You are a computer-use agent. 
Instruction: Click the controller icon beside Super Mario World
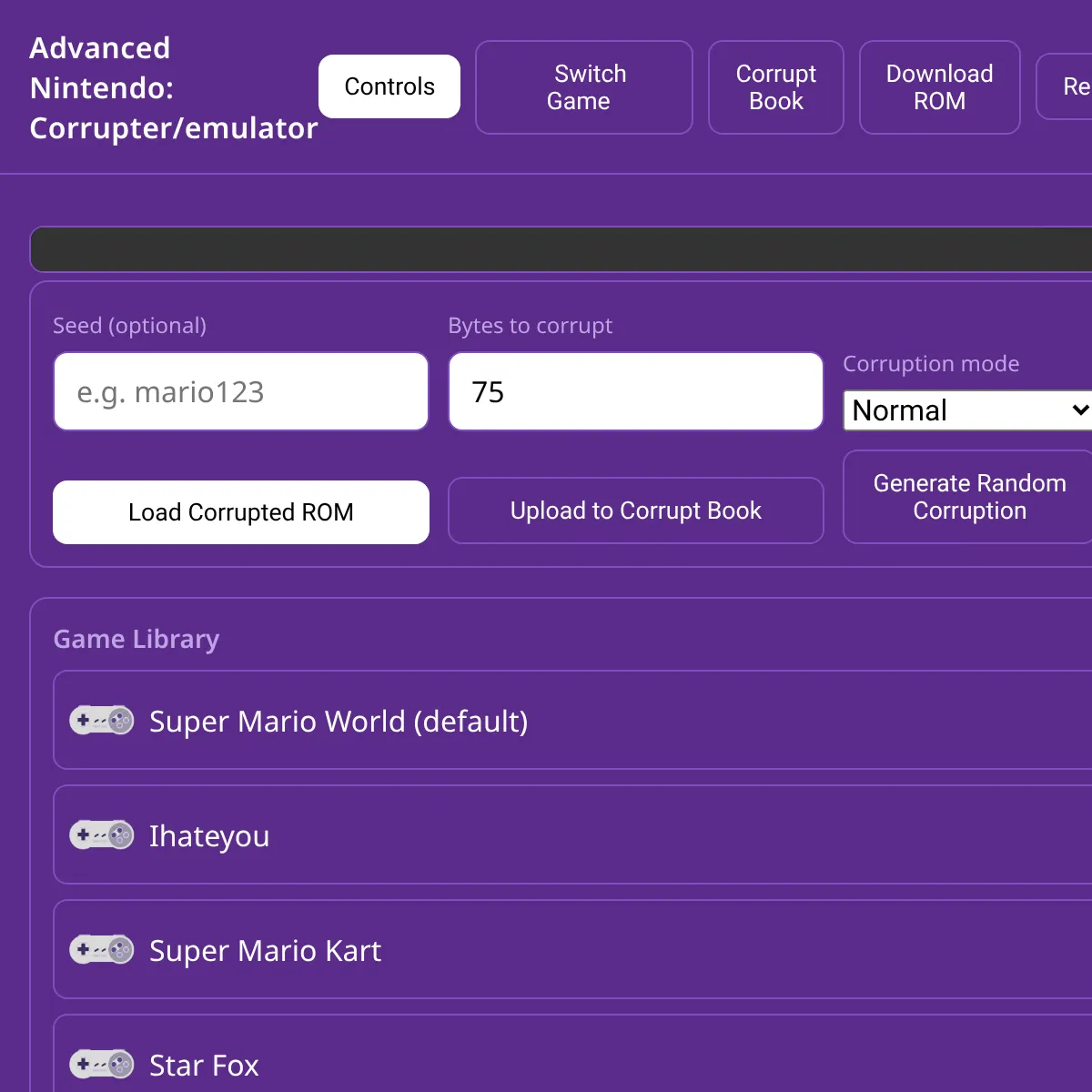[102, 721]
